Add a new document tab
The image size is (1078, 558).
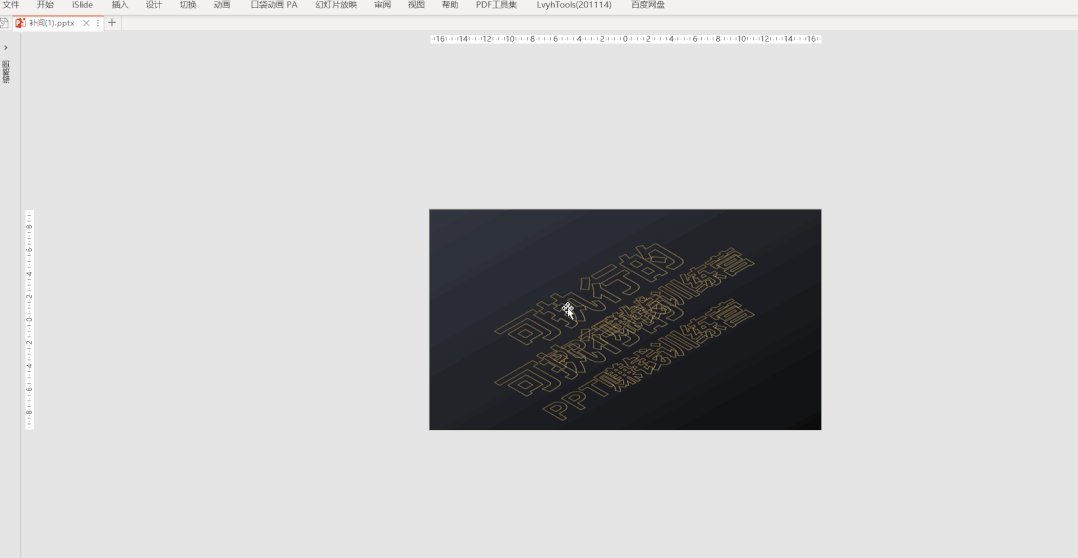[112, 23]
